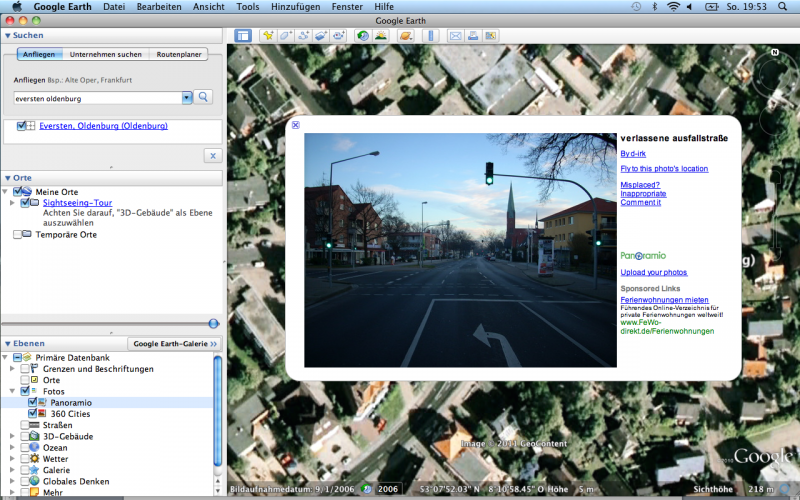Toggle the sidebar visibility icon
Image resolution: width=800 pixels, height=500 pixels.
click(x=243, y=36)
